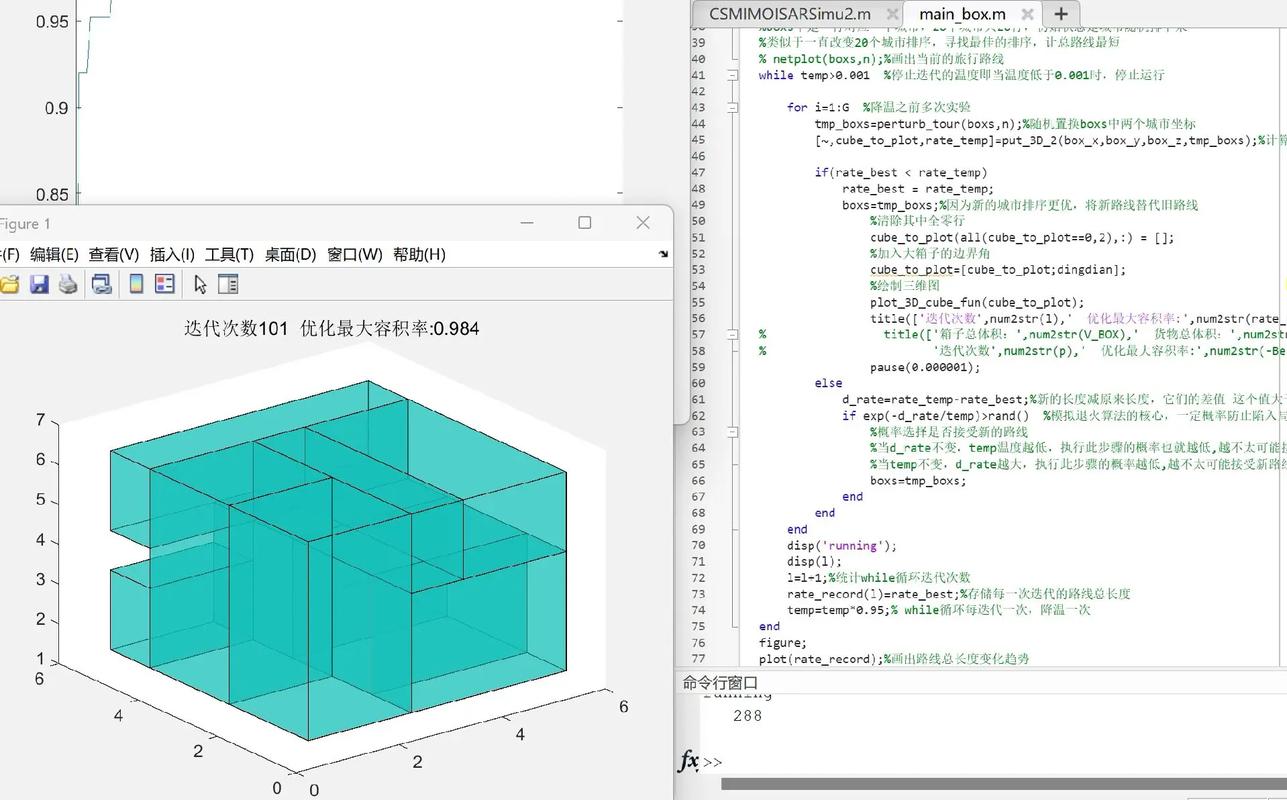Open the 工具(T) menu
The image size is (1287, 800).
[x=229, y=254]
